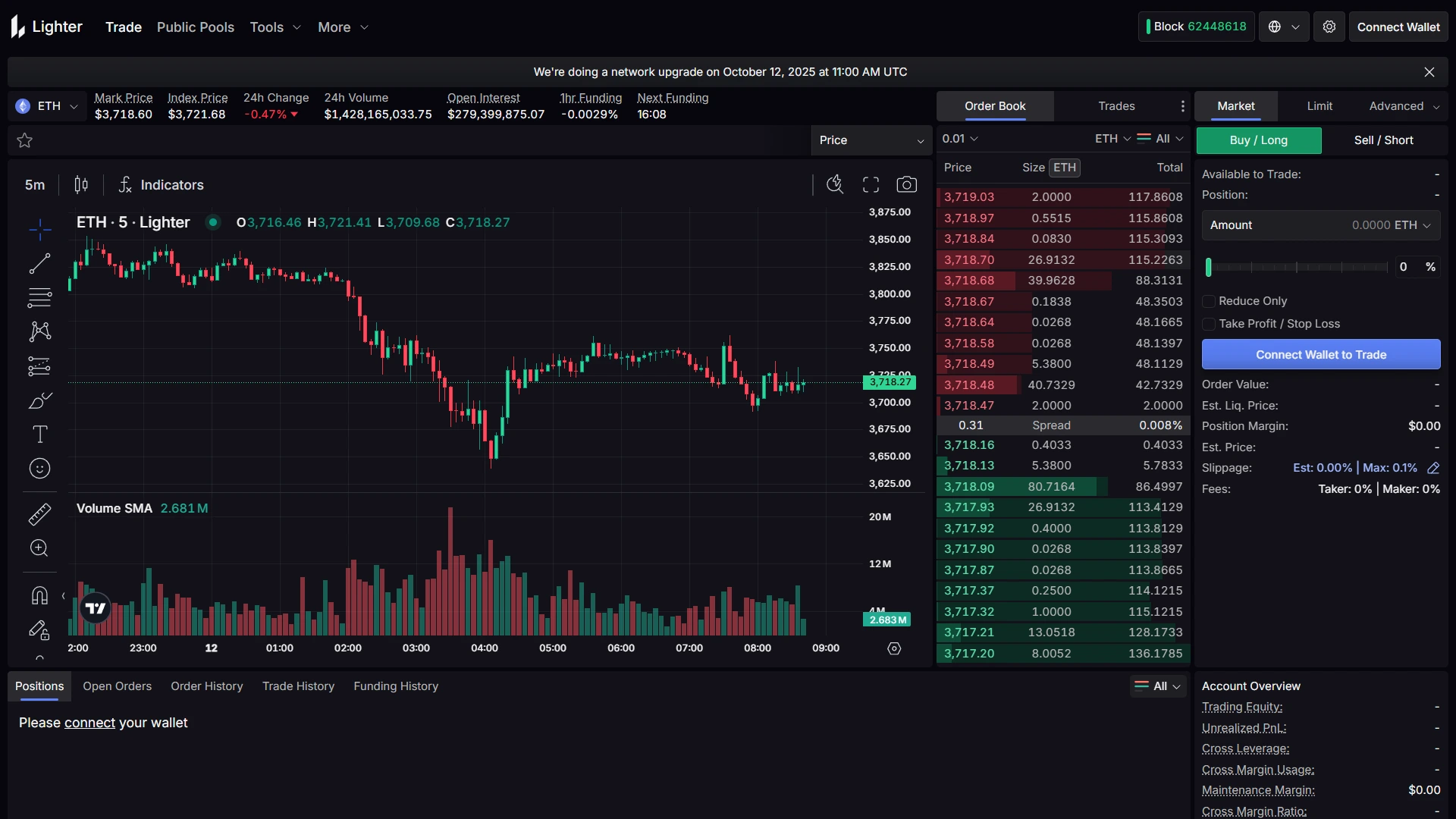
Task: Select the text annotation tool
Action: (x=39, y=434)
